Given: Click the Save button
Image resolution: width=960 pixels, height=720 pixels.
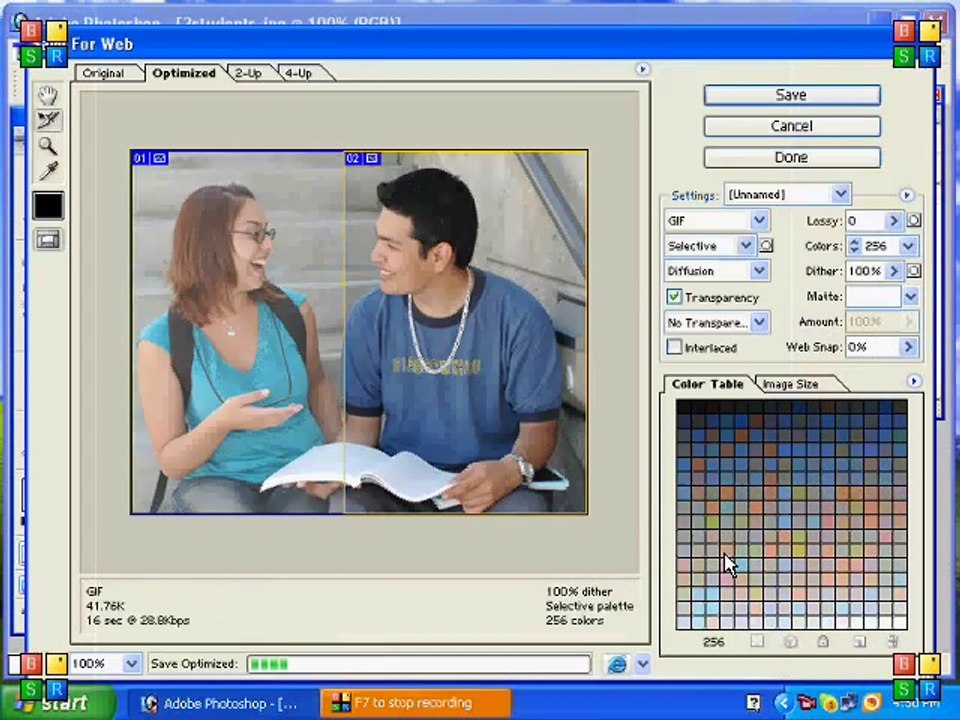Looking at the screenshot, I should tap(792, 95).
